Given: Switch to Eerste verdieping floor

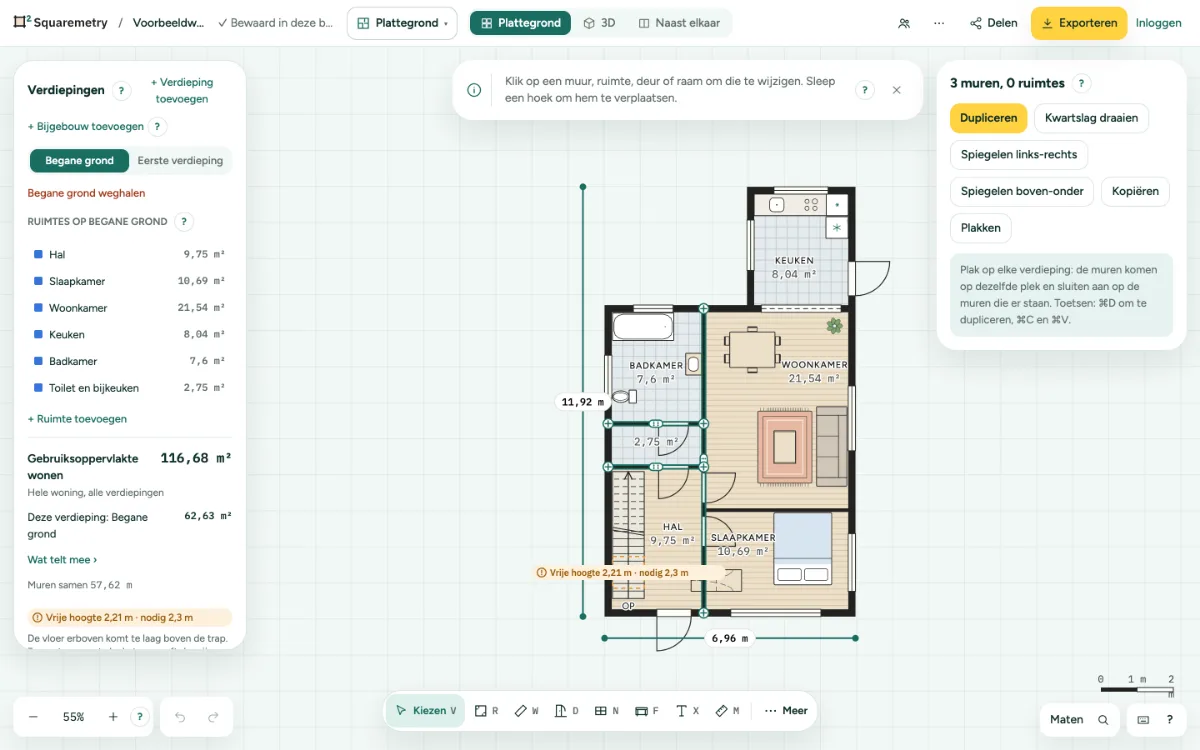Looking at the screenshot, I should (180, 160).
